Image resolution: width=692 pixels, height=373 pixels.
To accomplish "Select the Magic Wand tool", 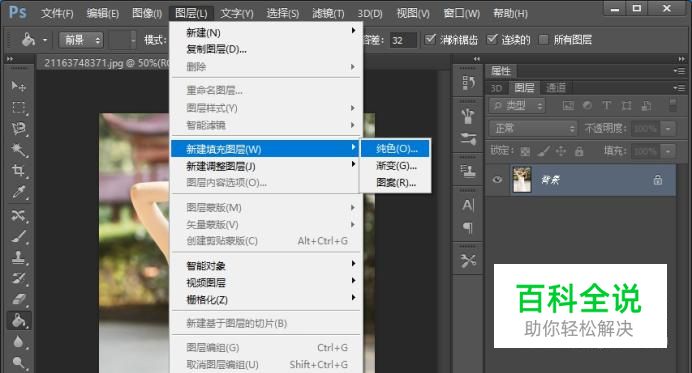I will click(x=19, y=150).
